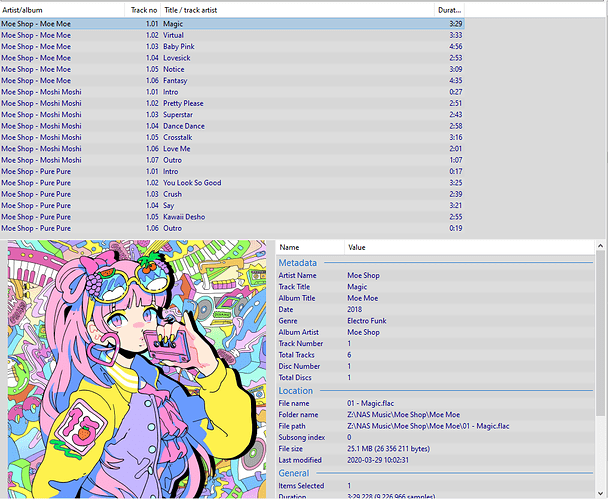Collapse the Metadata section heading
Screen dimensions: 608x499
[x=297, y=263]
